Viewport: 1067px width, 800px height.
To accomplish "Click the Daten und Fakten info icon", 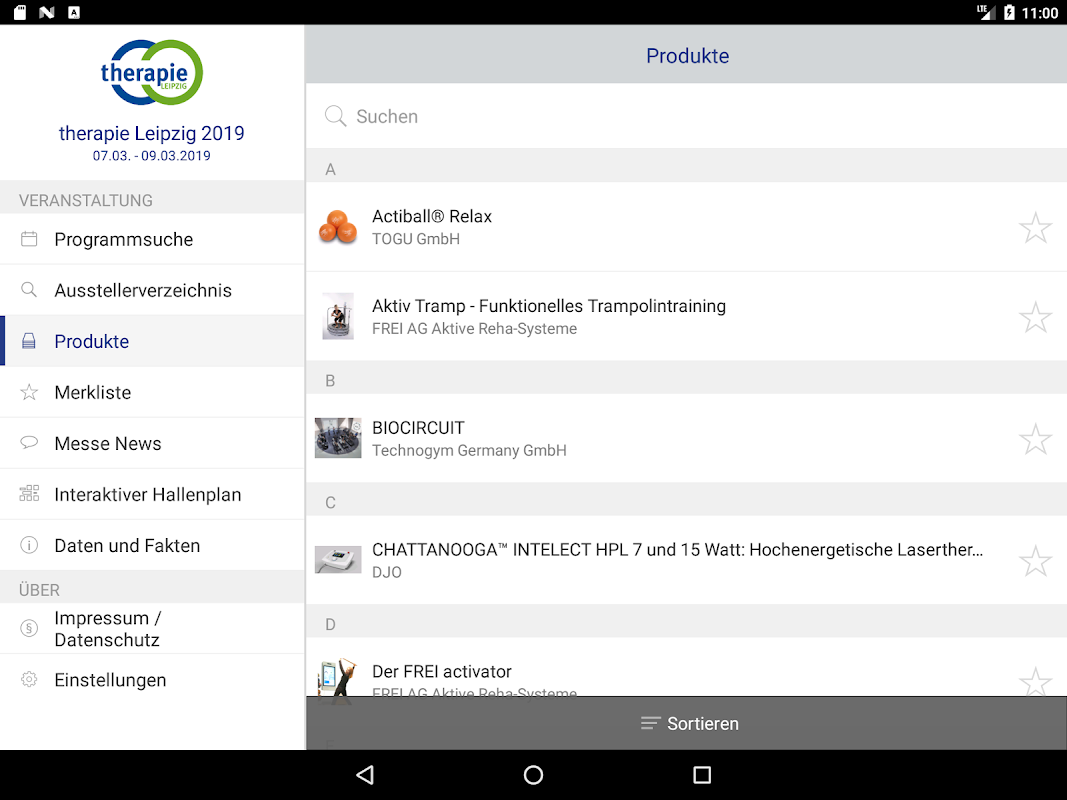I will pyautogui.click(x=29, y=545).
